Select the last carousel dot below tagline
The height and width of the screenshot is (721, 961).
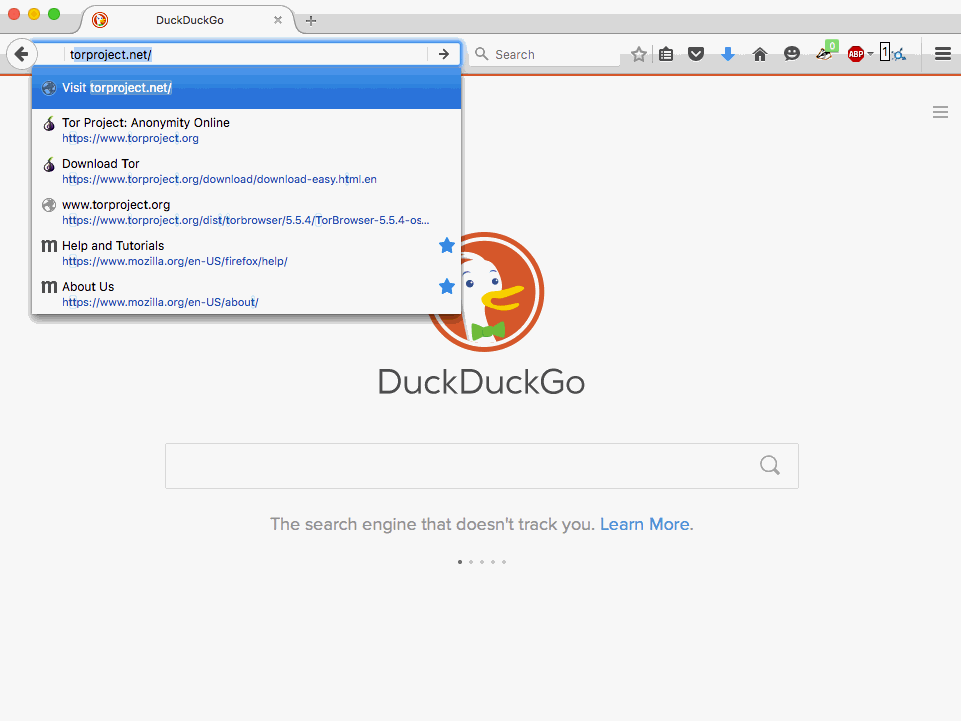tap(504, 562)
